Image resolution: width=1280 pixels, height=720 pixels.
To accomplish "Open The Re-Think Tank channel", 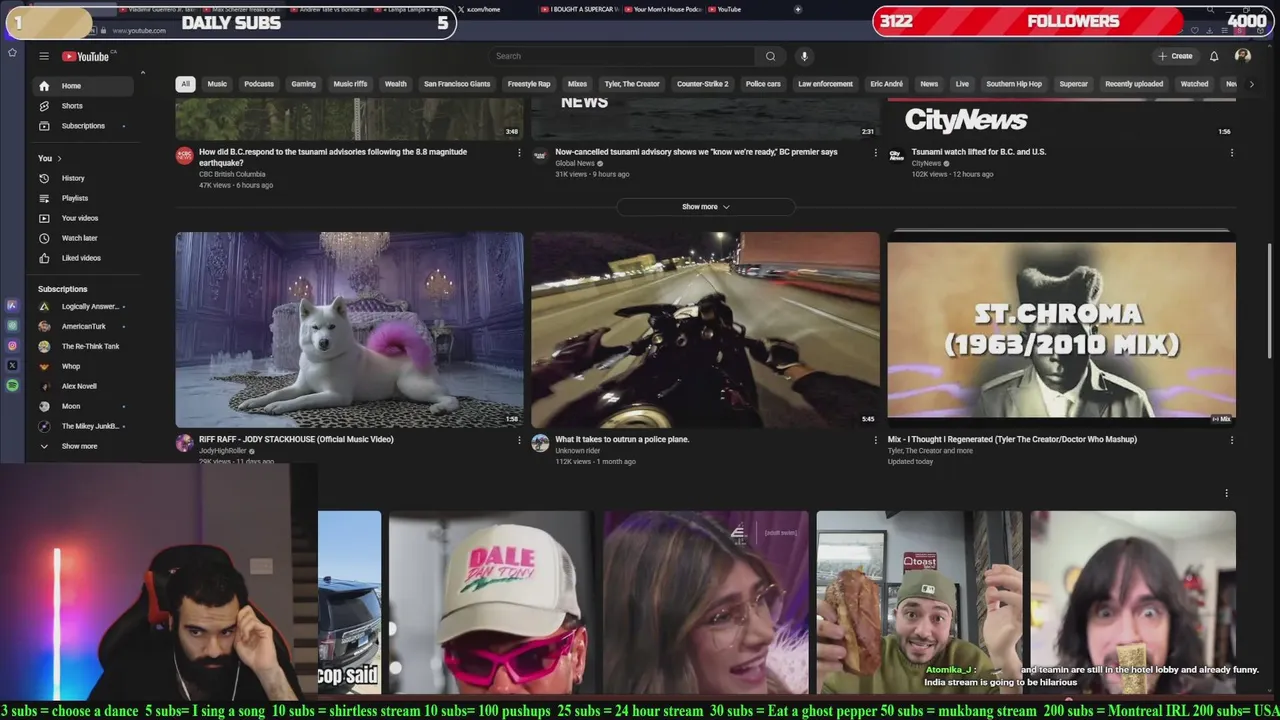I will (x=84, y=346).
